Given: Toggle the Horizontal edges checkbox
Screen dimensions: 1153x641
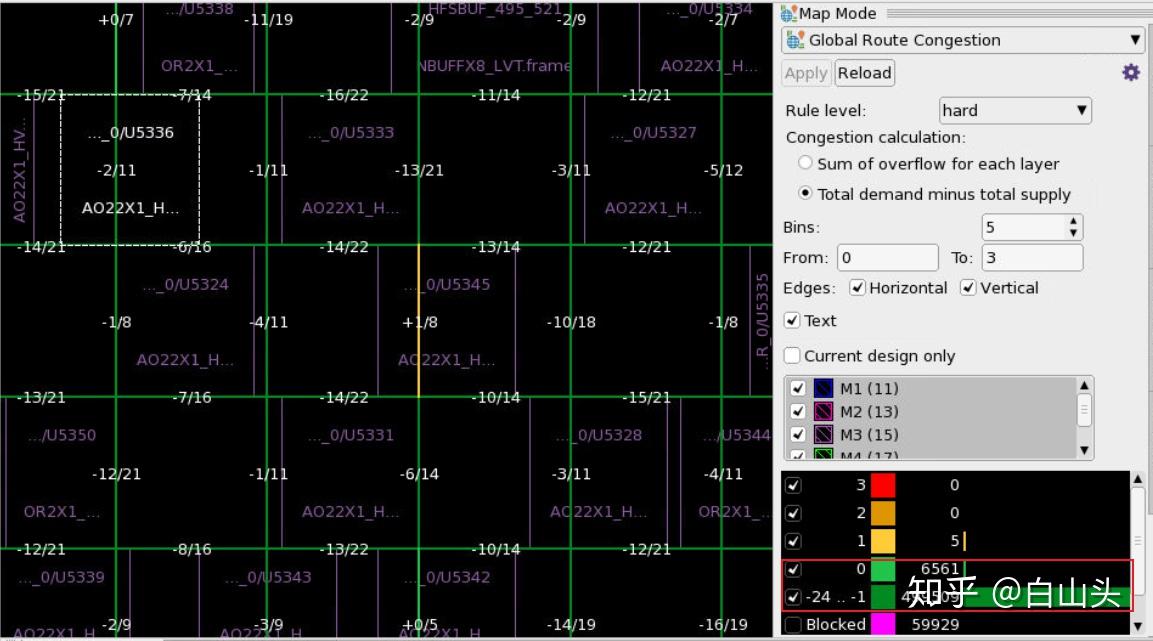Looking at the screenshot, I should [x=857, y=287].
